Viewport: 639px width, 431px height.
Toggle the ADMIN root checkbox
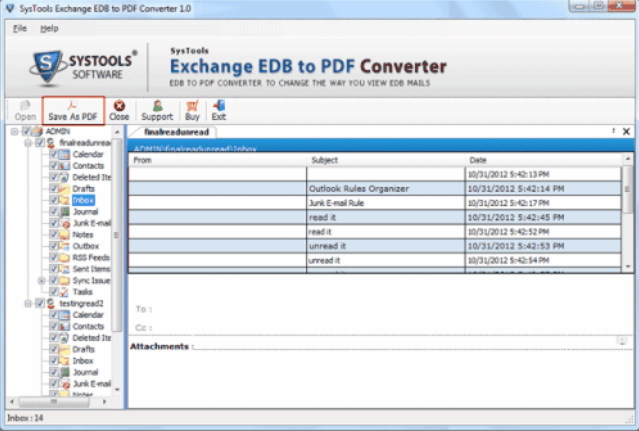coord(27,131)
